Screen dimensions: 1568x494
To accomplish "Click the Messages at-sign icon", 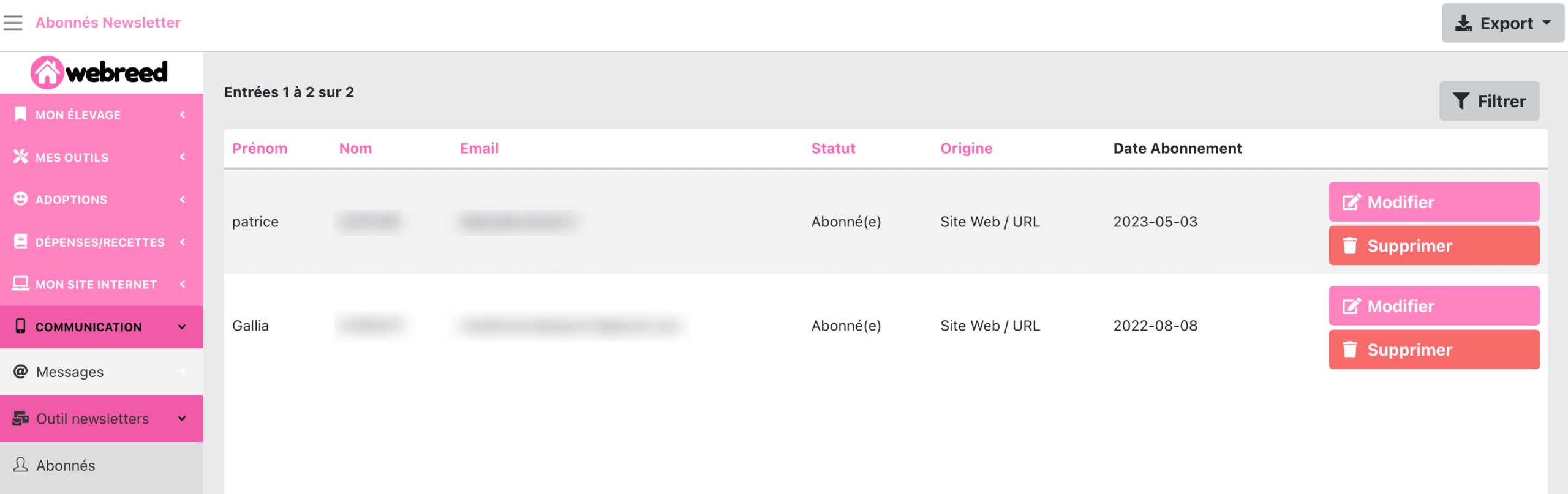I will pyautogui.click(x=20, y=372).
